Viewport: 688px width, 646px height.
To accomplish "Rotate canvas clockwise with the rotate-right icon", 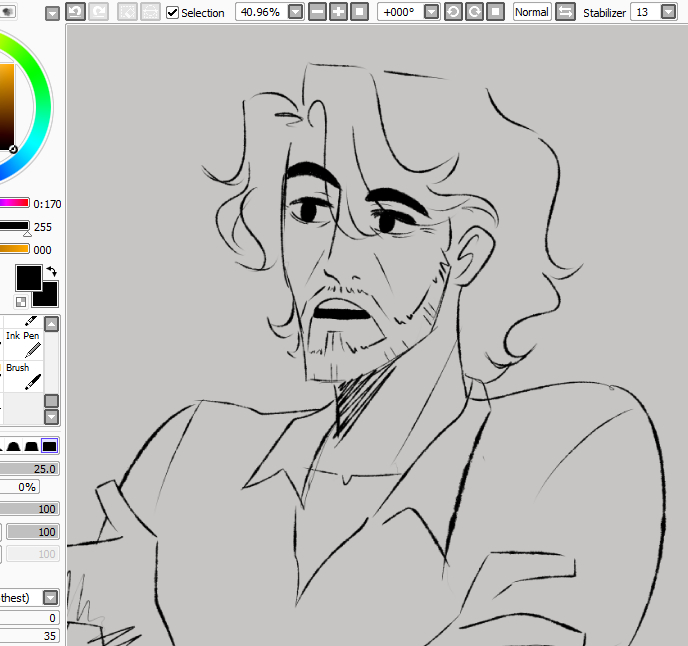I will coord(473,12).
